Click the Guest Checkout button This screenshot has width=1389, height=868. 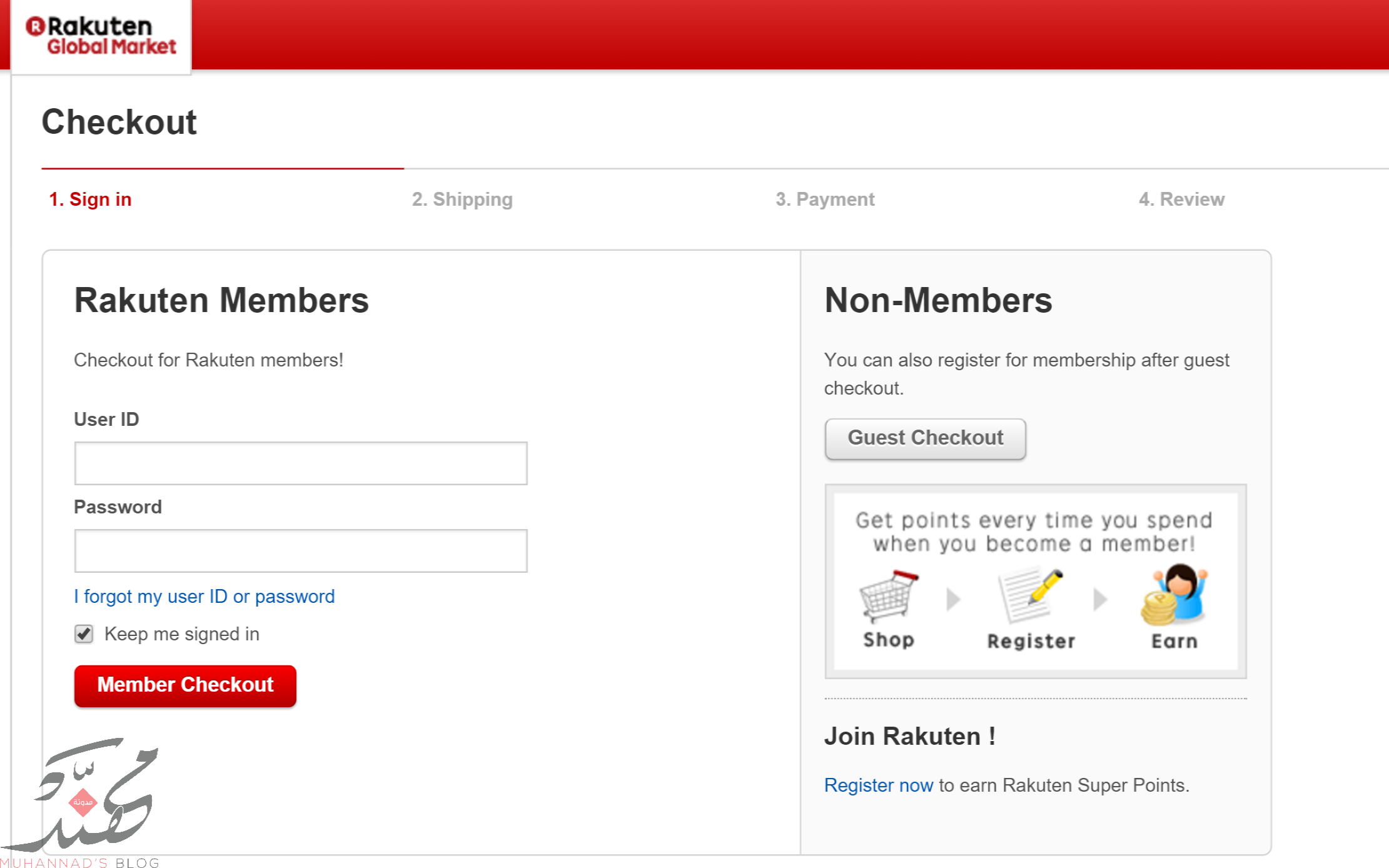[925, 438]
